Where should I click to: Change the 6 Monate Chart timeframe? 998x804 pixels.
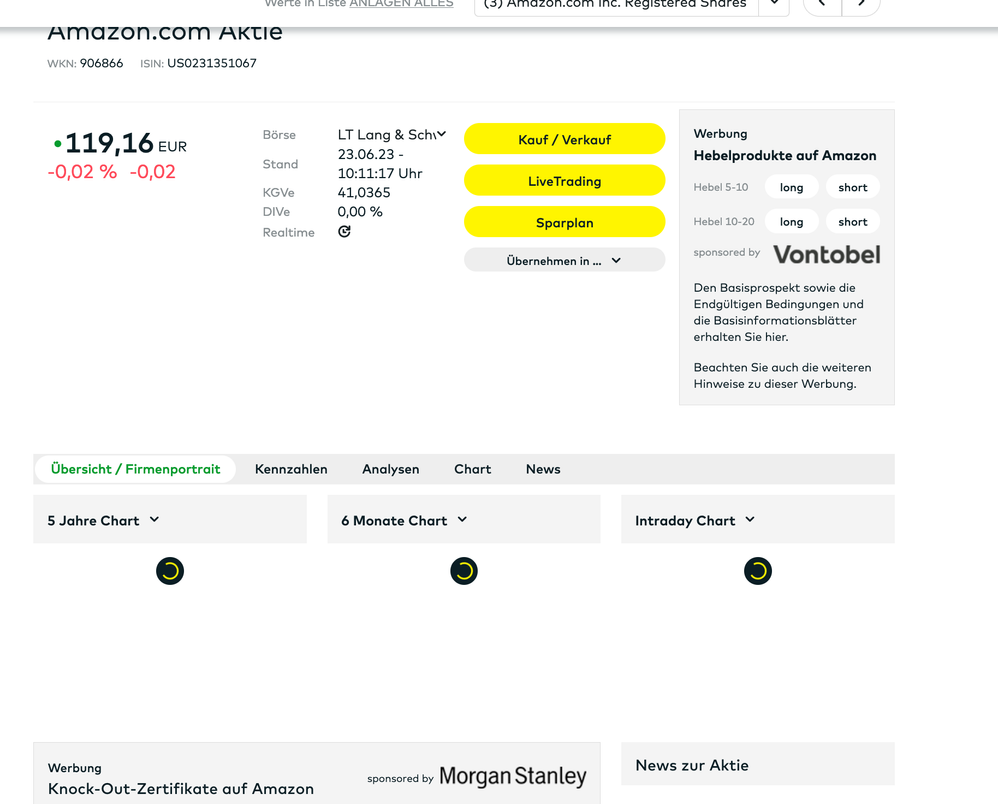coord(404,520)
